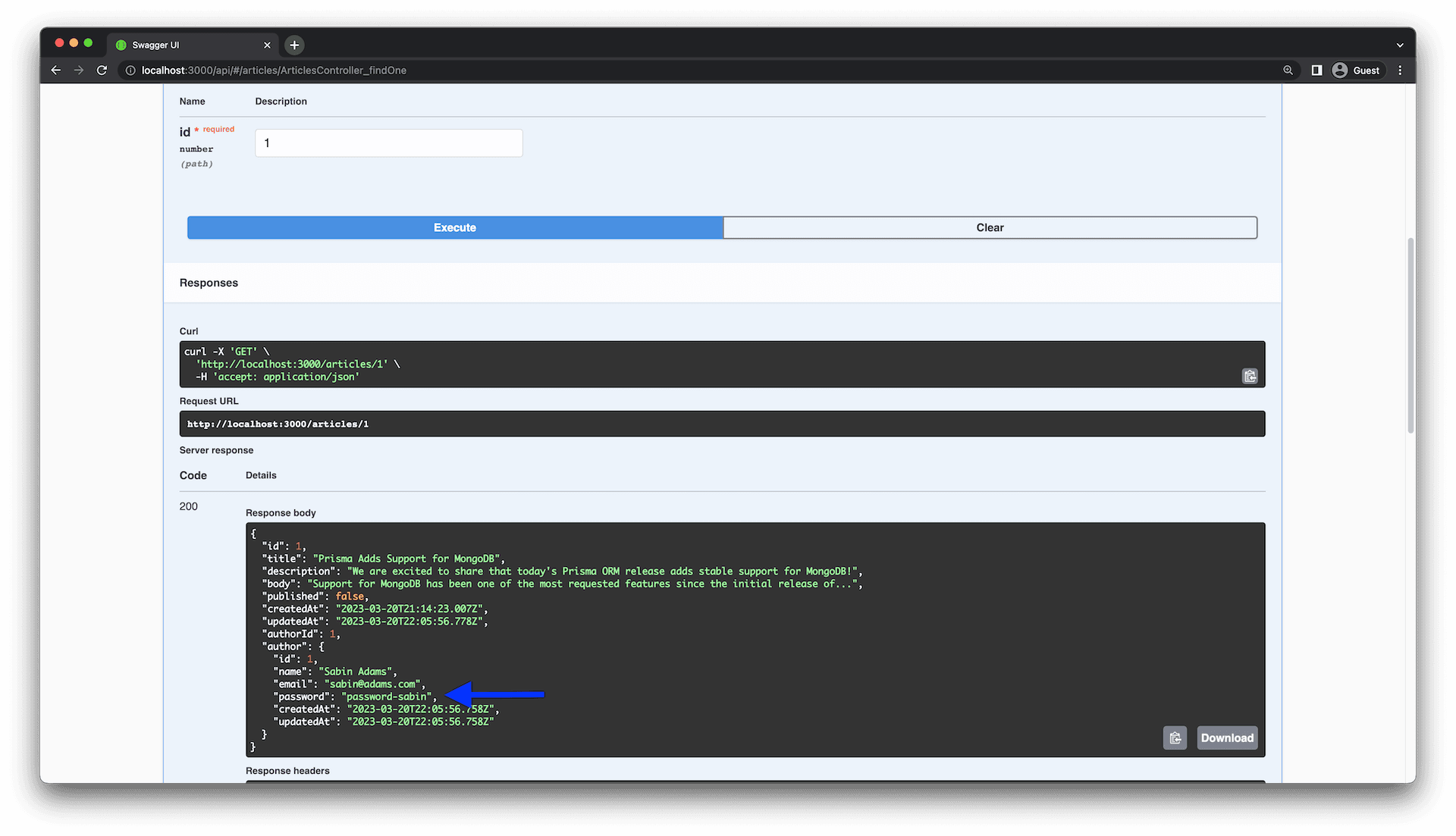This screenshot has height=836, width=1456.
Task: Toggle the browser side panel icon
Action: click(x=1316, y=70)
